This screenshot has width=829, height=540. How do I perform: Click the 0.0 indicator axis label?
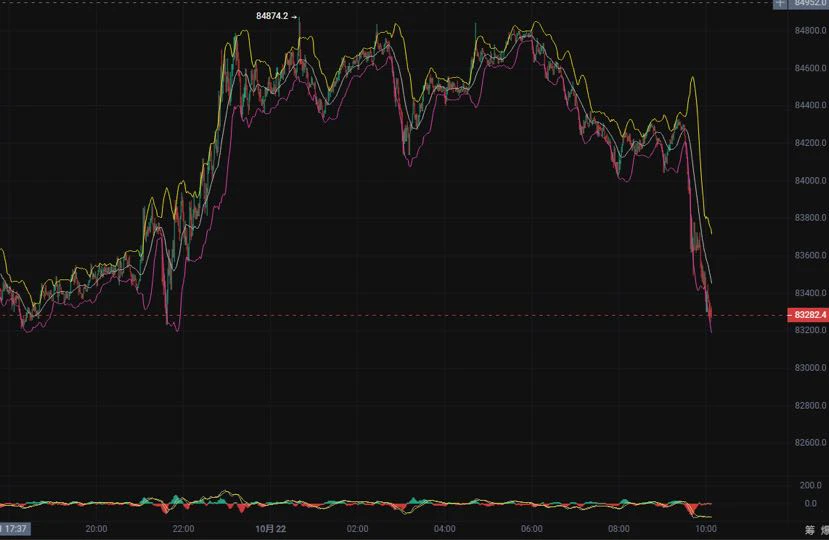click(810, 503)
